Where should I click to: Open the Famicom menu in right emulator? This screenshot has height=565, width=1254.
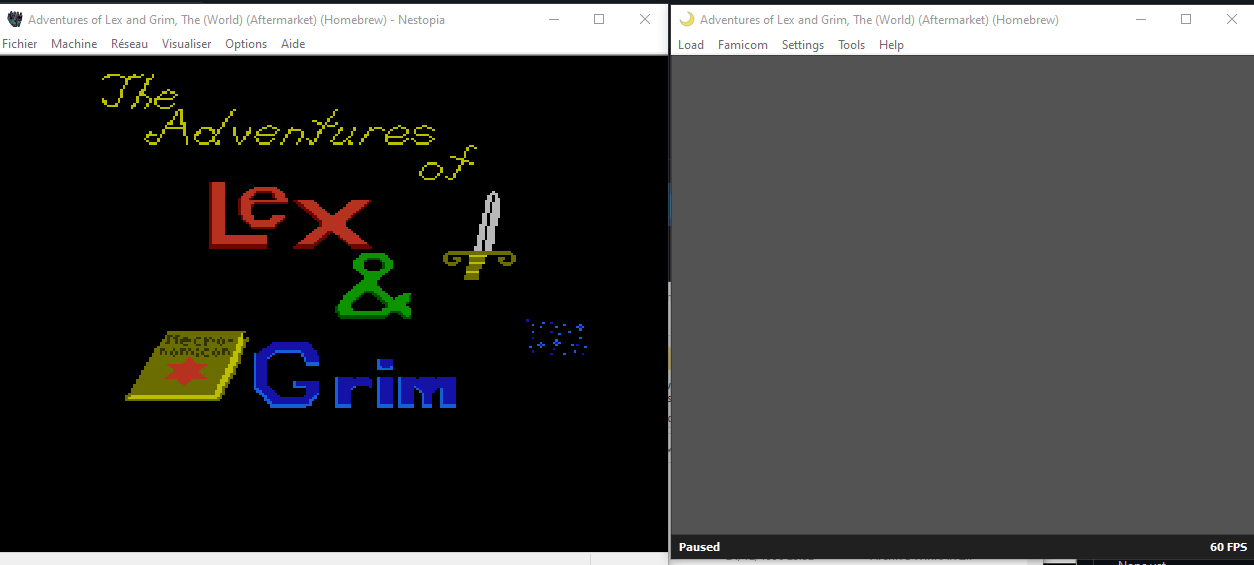pos(742,45)
